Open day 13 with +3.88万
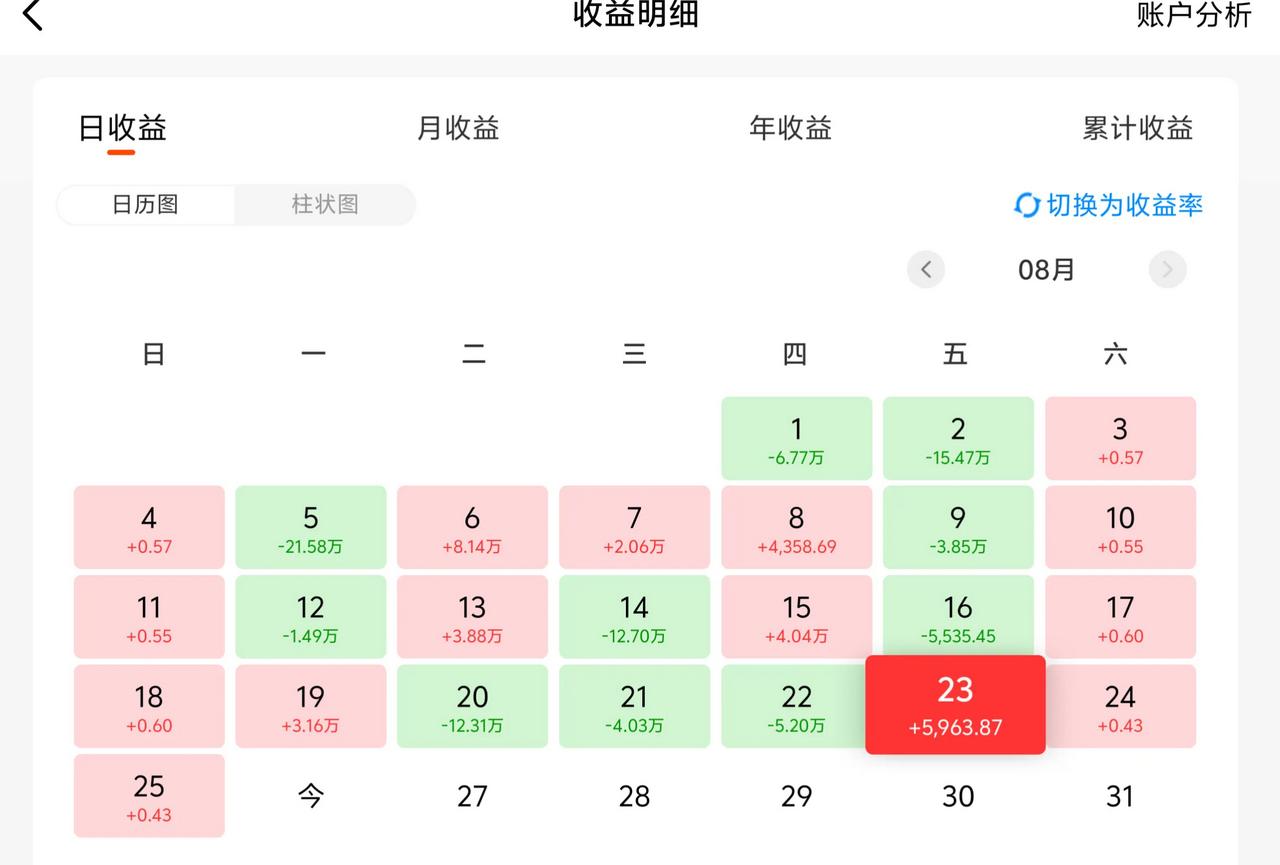The width and height of the screenshot is (1280, 865). pyautogui.click(x=472, y=616)
